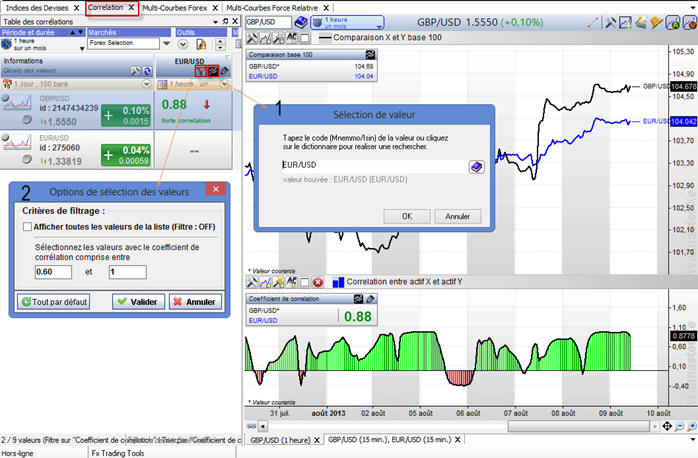Click the add indicator chart icon in top-right toolbar
Viewport: 698px width, 458px height.
coord(625,22)
